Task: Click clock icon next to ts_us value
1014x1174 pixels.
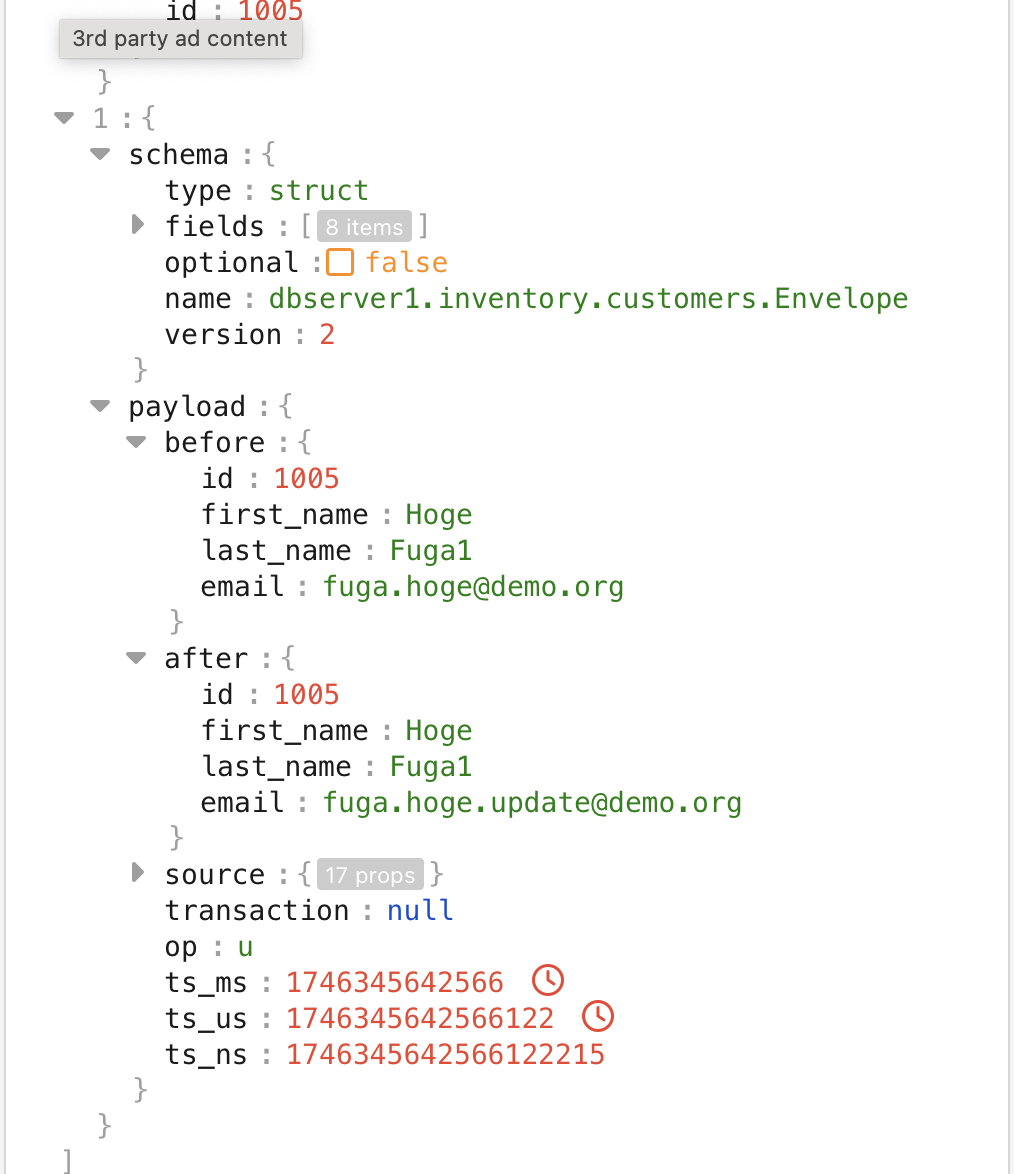Action: pos(598,1016)
